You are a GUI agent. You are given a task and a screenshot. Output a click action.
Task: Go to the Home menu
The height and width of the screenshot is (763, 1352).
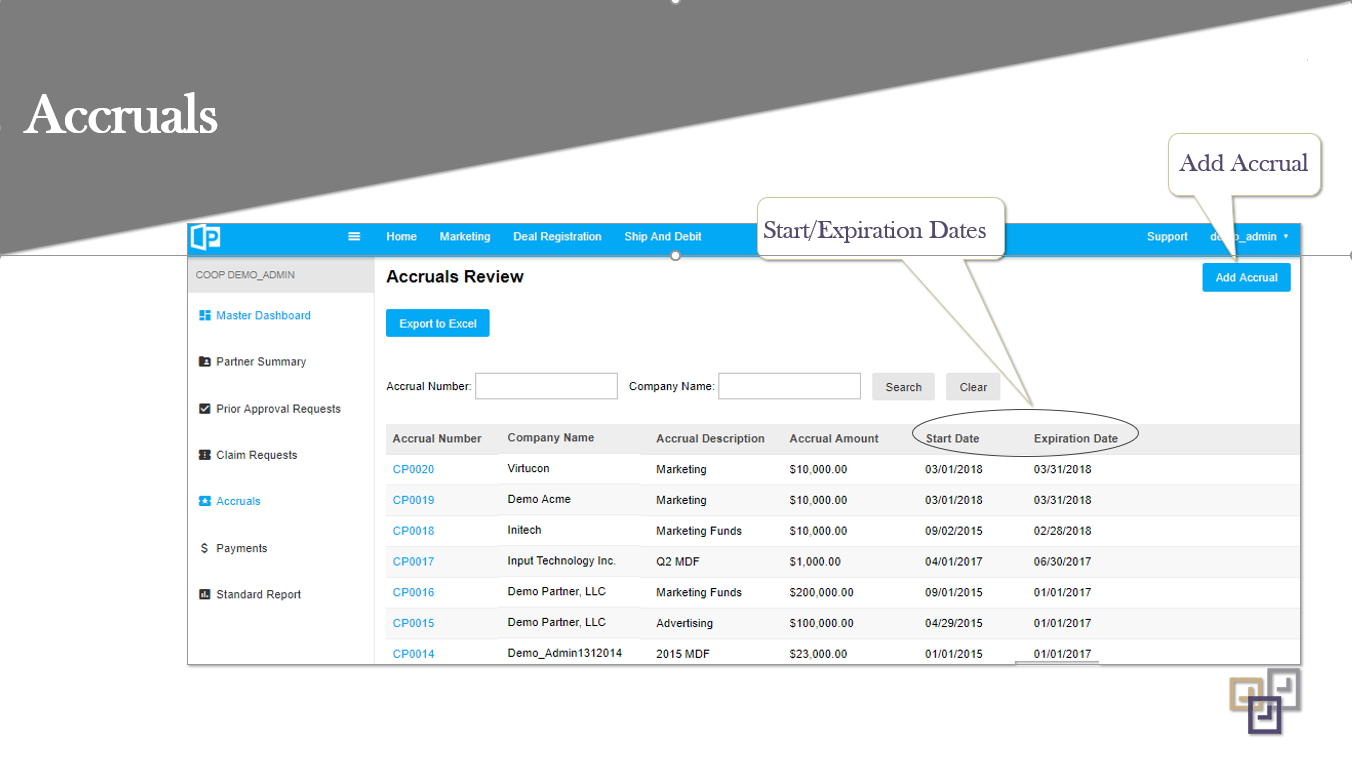point(401,237)
